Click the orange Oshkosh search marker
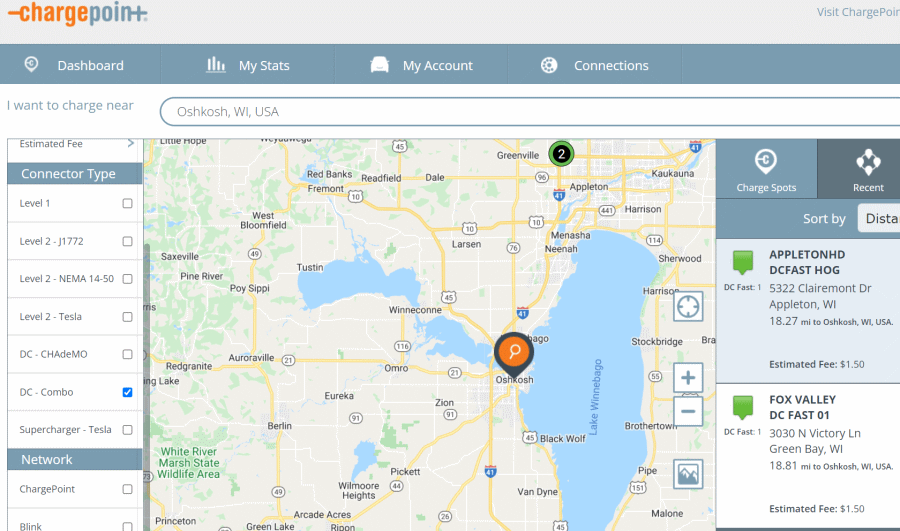This screenshot has height=531, width=900. (514, 354)
